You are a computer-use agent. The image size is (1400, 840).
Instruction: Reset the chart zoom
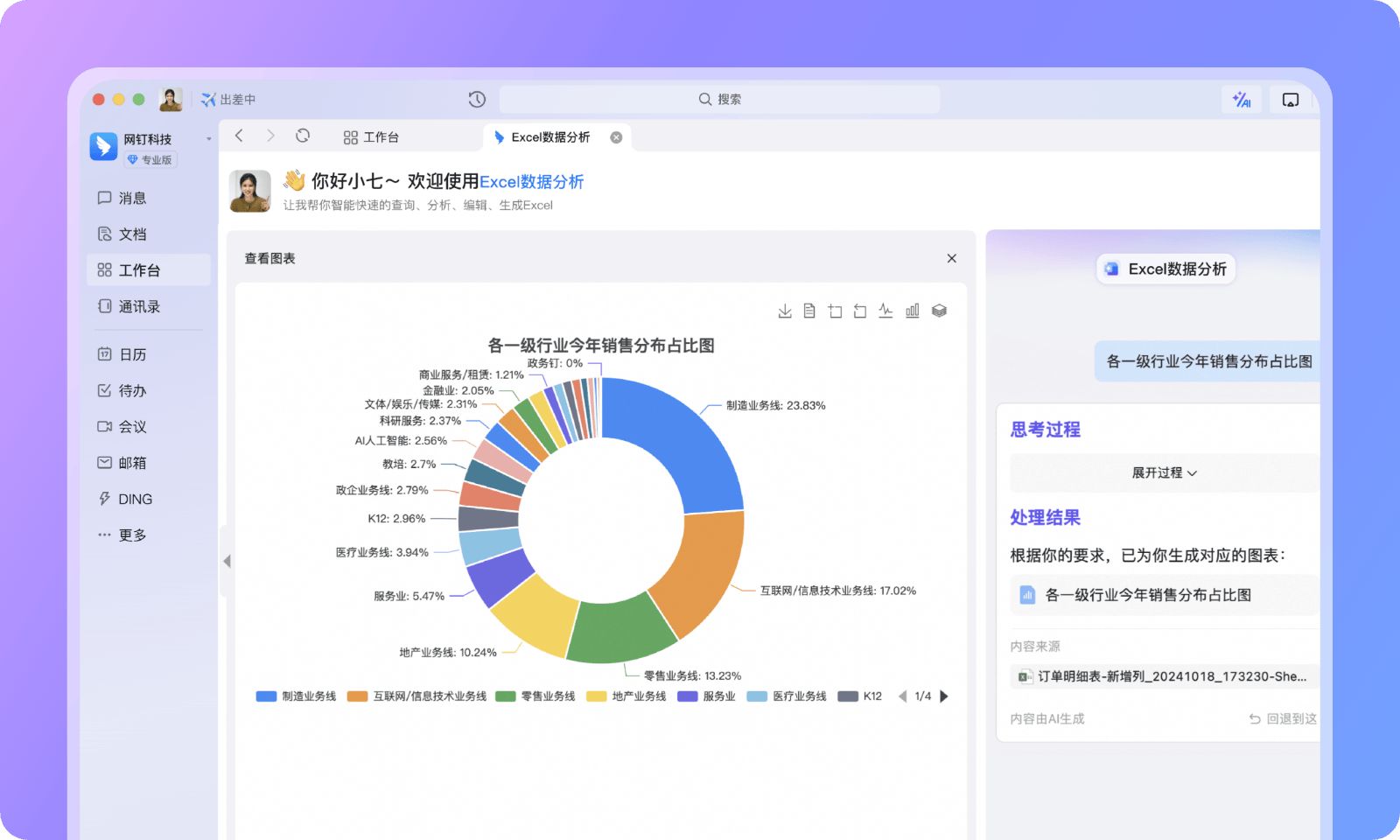pyautogui.click(x=860, y=311)
